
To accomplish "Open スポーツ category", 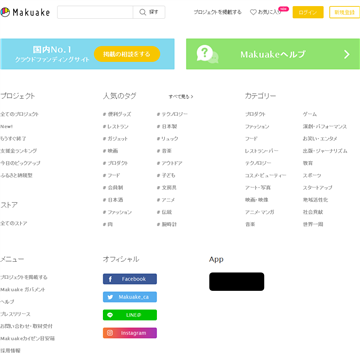I will coord(312,175).
